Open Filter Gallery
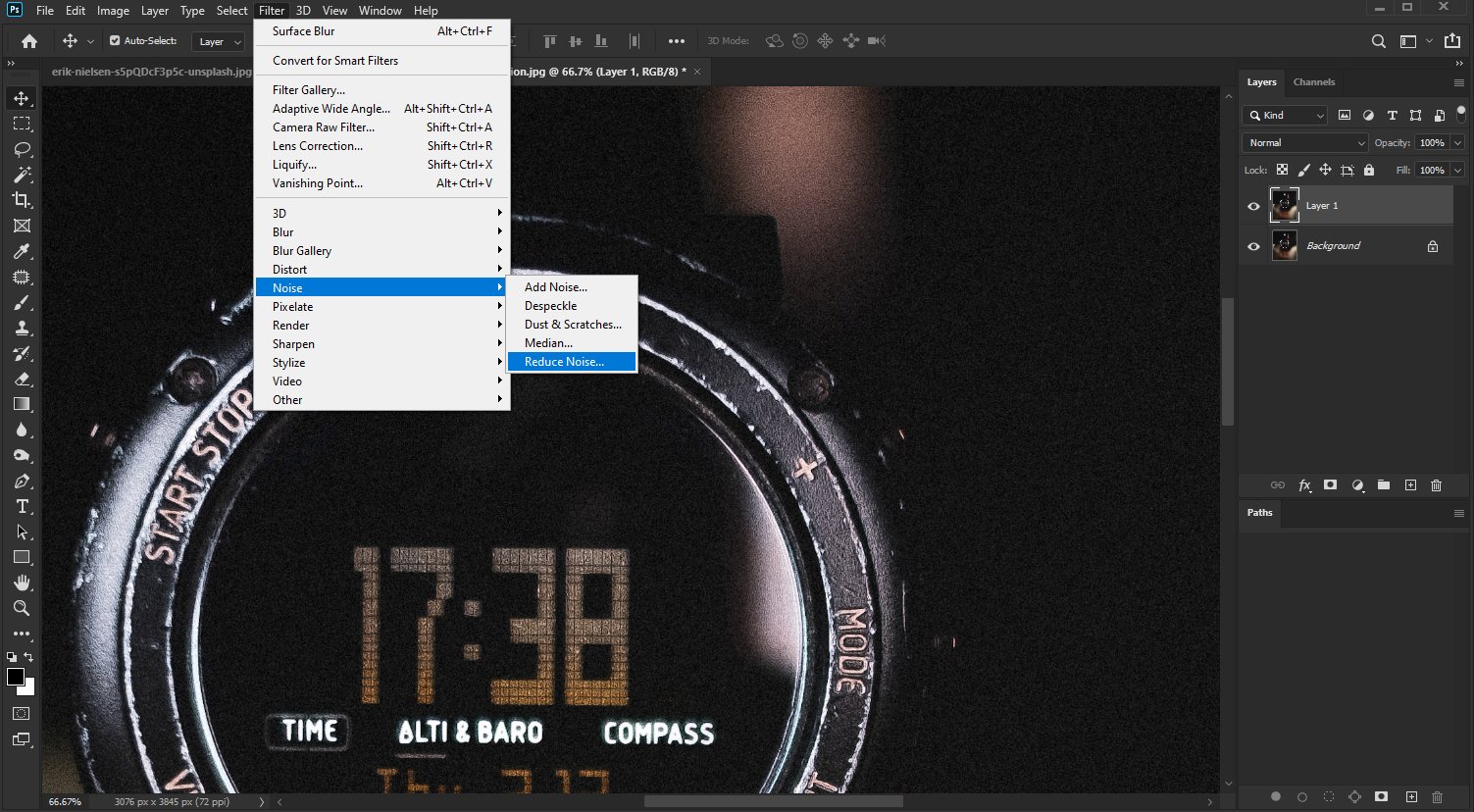The width and height of the screenshot is (1474, 812). tap(382, 90)
